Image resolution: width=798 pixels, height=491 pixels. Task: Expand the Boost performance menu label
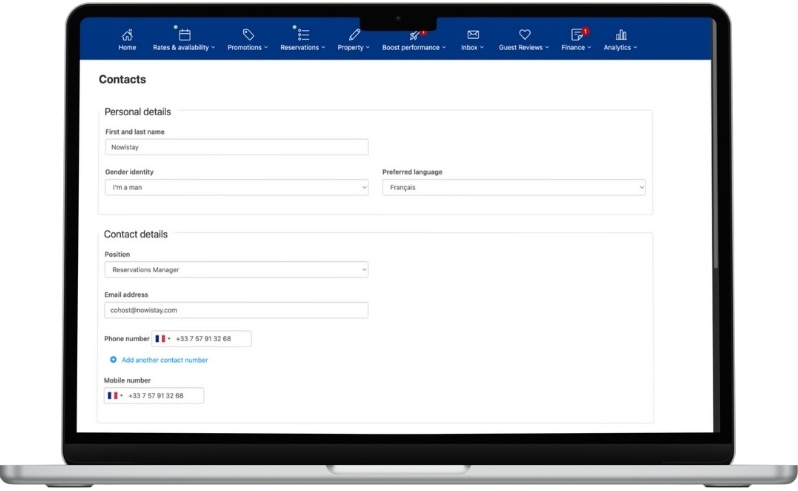(414, 47)
